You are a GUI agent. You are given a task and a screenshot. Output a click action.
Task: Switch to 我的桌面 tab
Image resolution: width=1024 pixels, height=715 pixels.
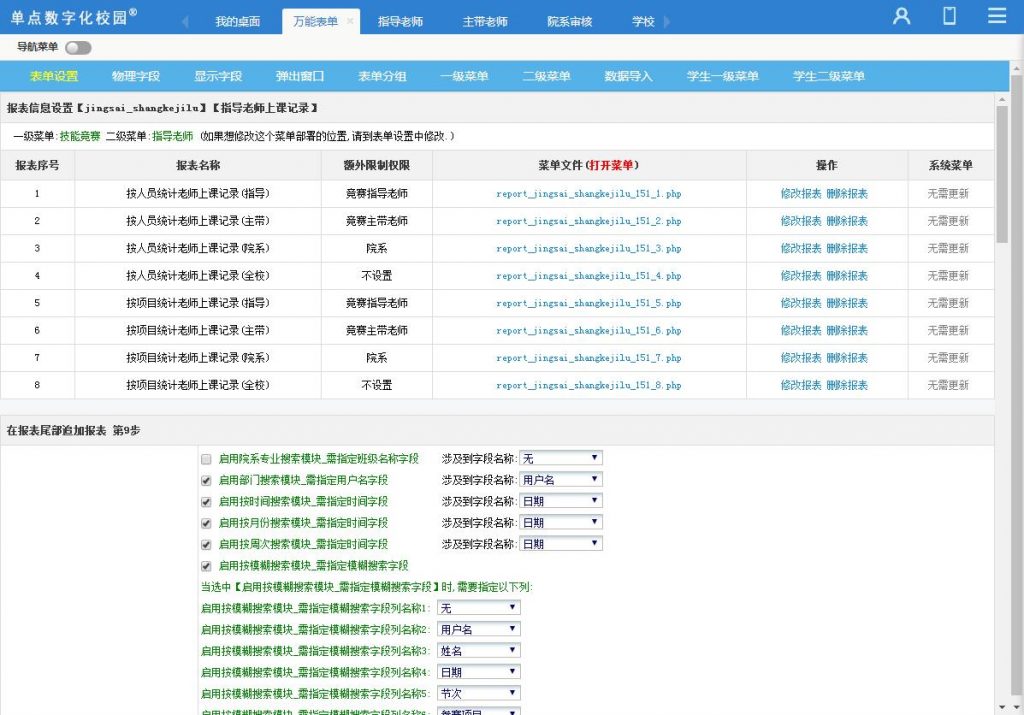click(238, 22)
